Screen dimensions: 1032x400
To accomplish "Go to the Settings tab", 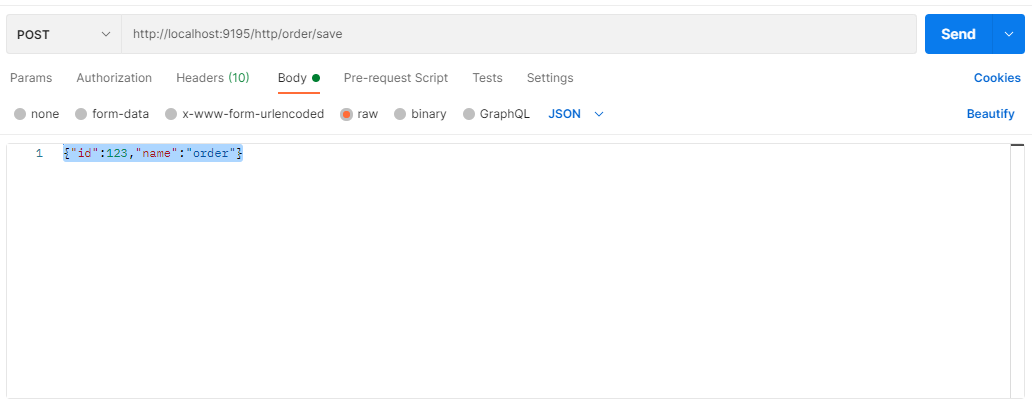I will [550, 78].
